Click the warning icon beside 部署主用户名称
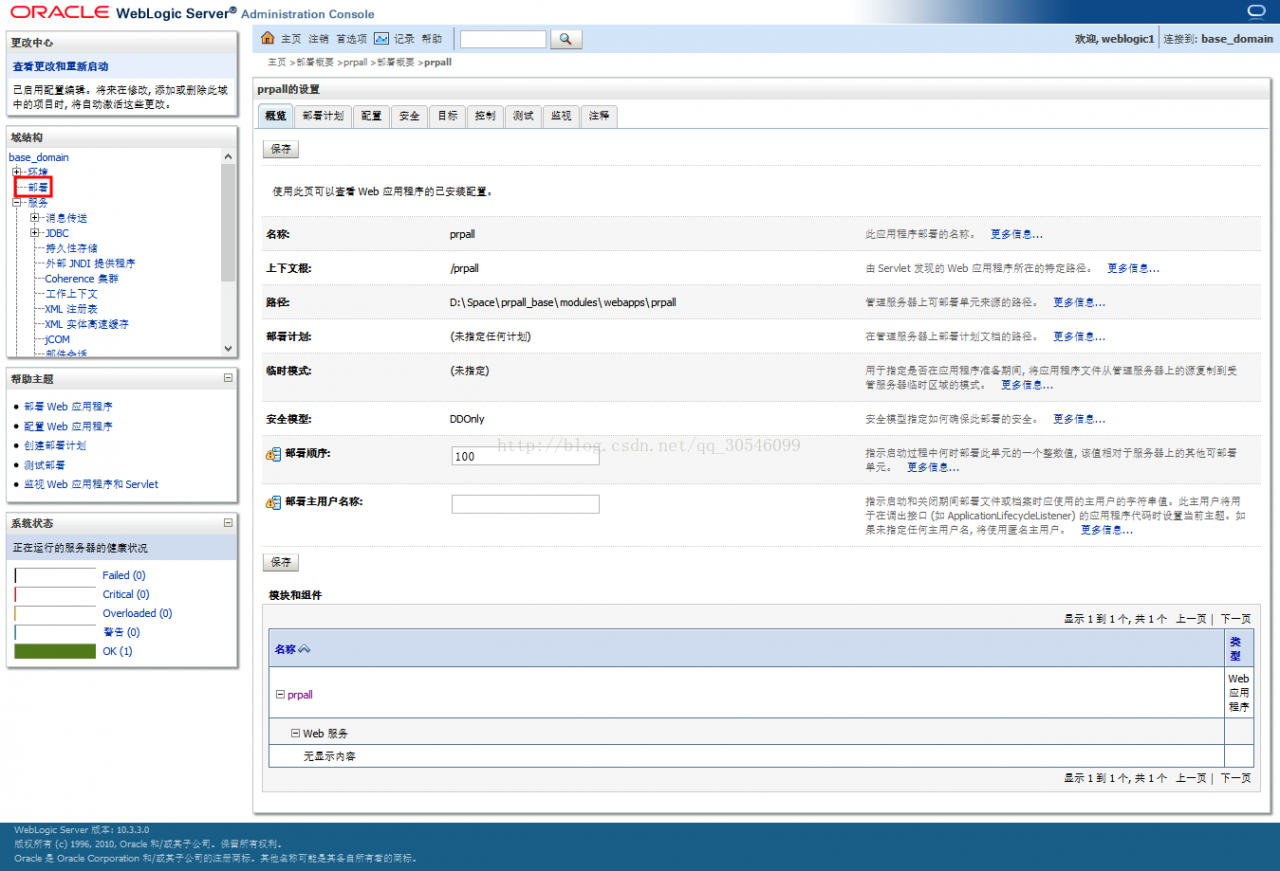The width and height of the screenshot is (1280, 871). 273,502
